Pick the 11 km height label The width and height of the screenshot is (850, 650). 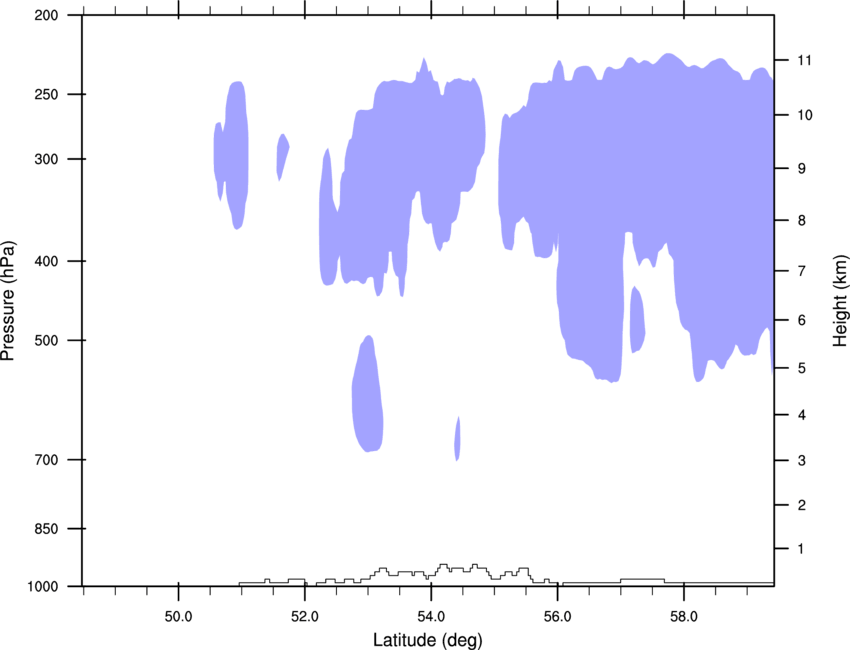point(804,60)
